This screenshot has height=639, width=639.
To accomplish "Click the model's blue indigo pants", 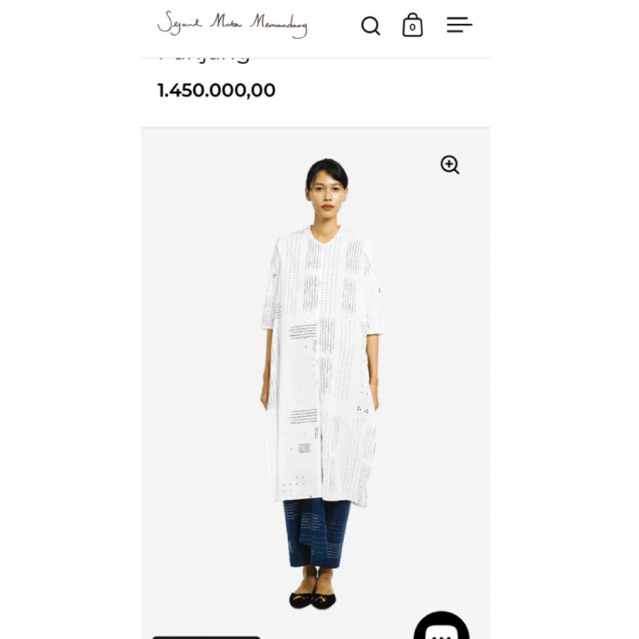I will point(316,533).
